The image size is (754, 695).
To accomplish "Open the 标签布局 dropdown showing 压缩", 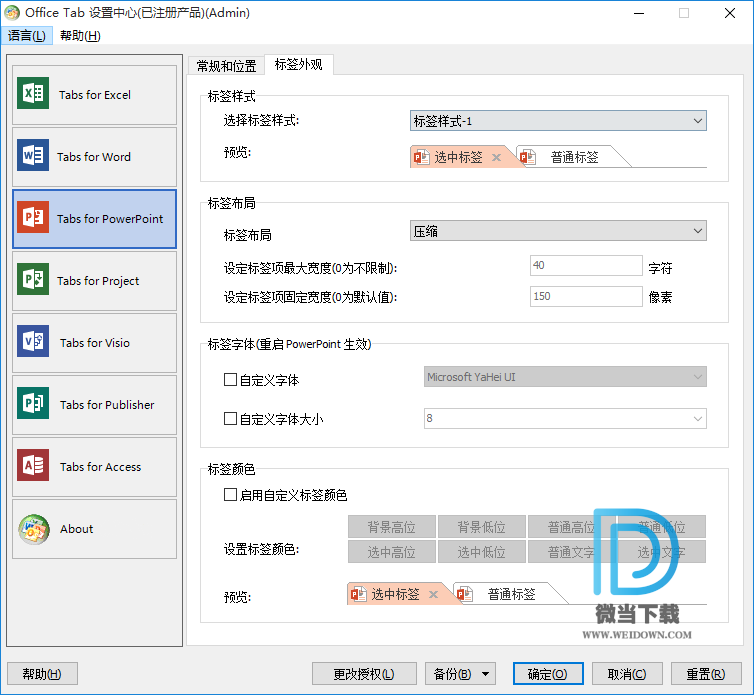I will (558, 231).
